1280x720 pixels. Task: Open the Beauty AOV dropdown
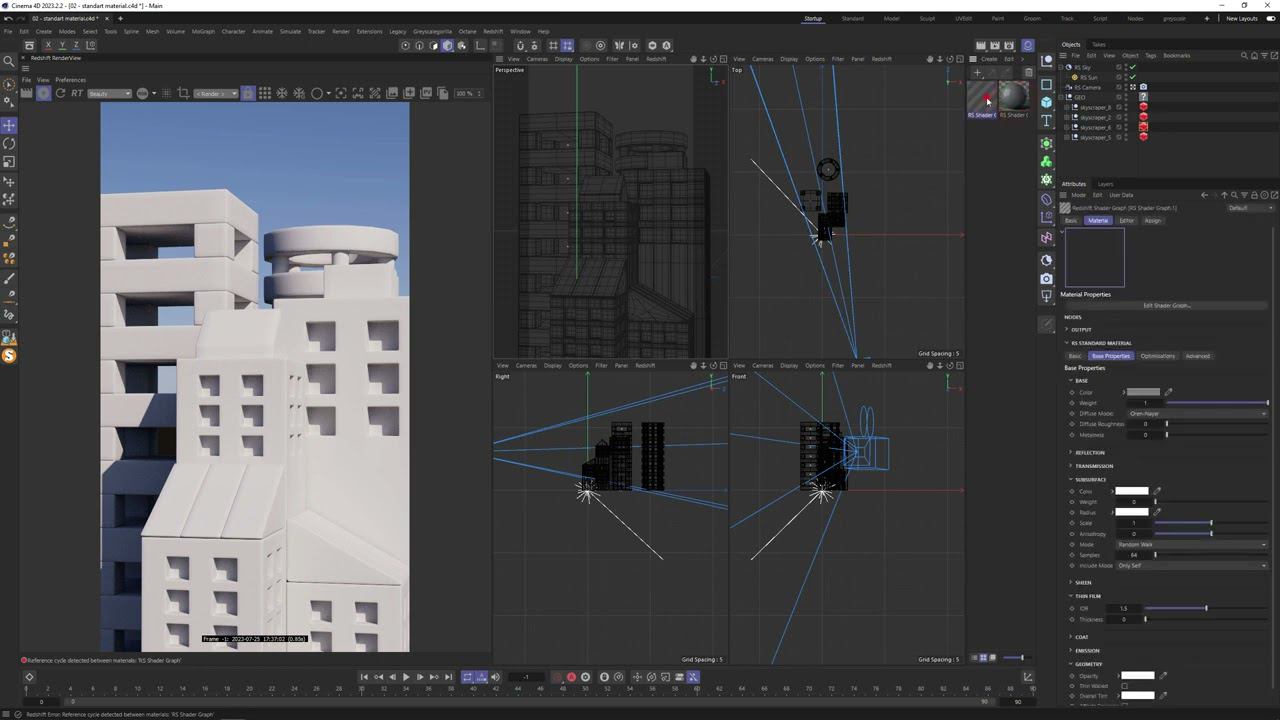(109, 93)
